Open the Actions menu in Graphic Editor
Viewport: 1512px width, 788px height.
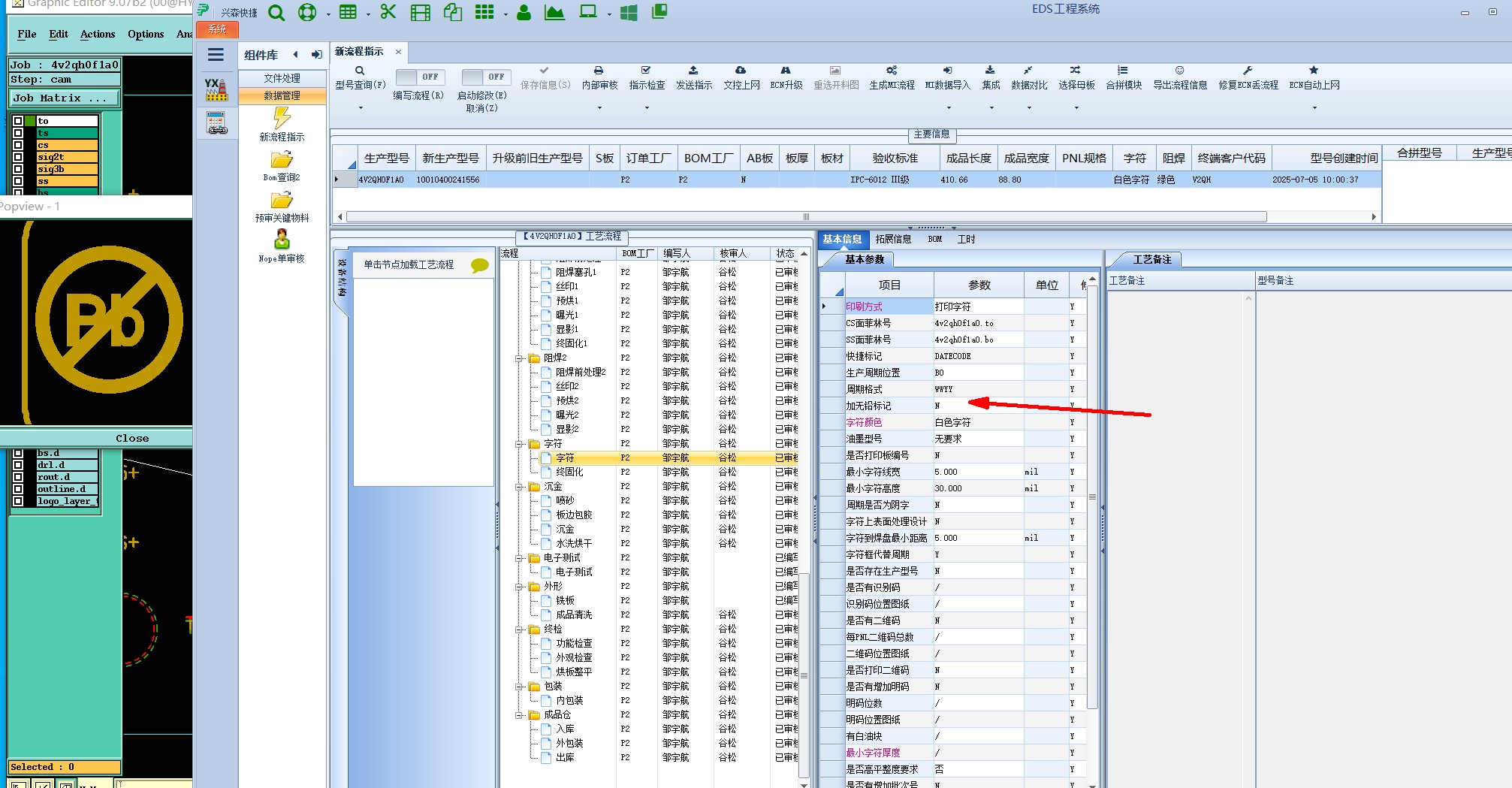coord(98,34)
